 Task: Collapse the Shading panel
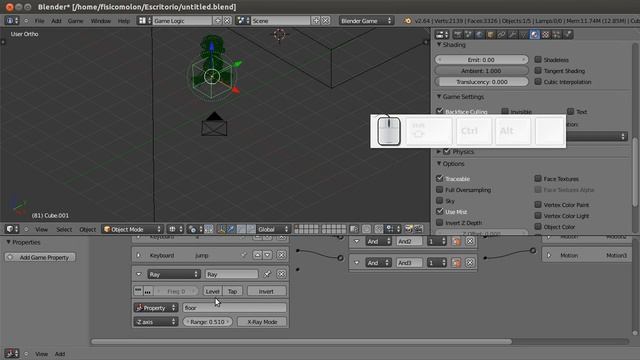(439, 44)
